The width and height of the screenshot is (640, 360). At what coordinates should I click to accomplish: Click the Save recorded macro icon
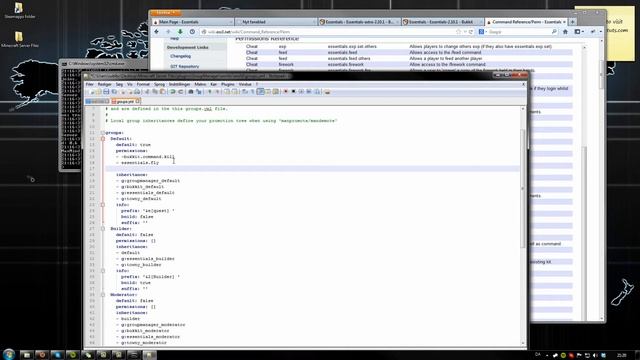tap(317, 91)
